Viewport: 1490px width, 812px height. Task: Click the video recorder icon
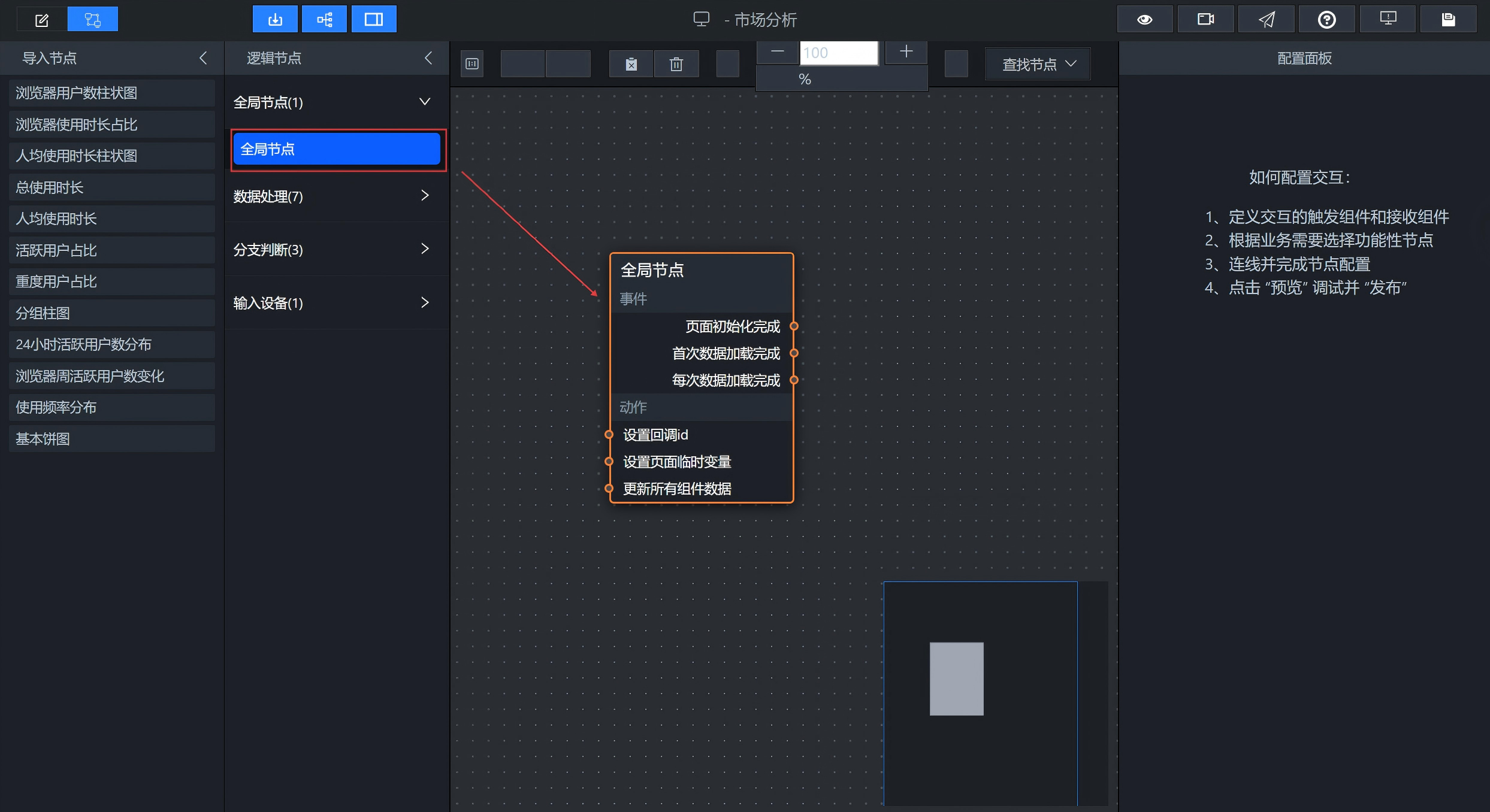(x=1205, y=20)
